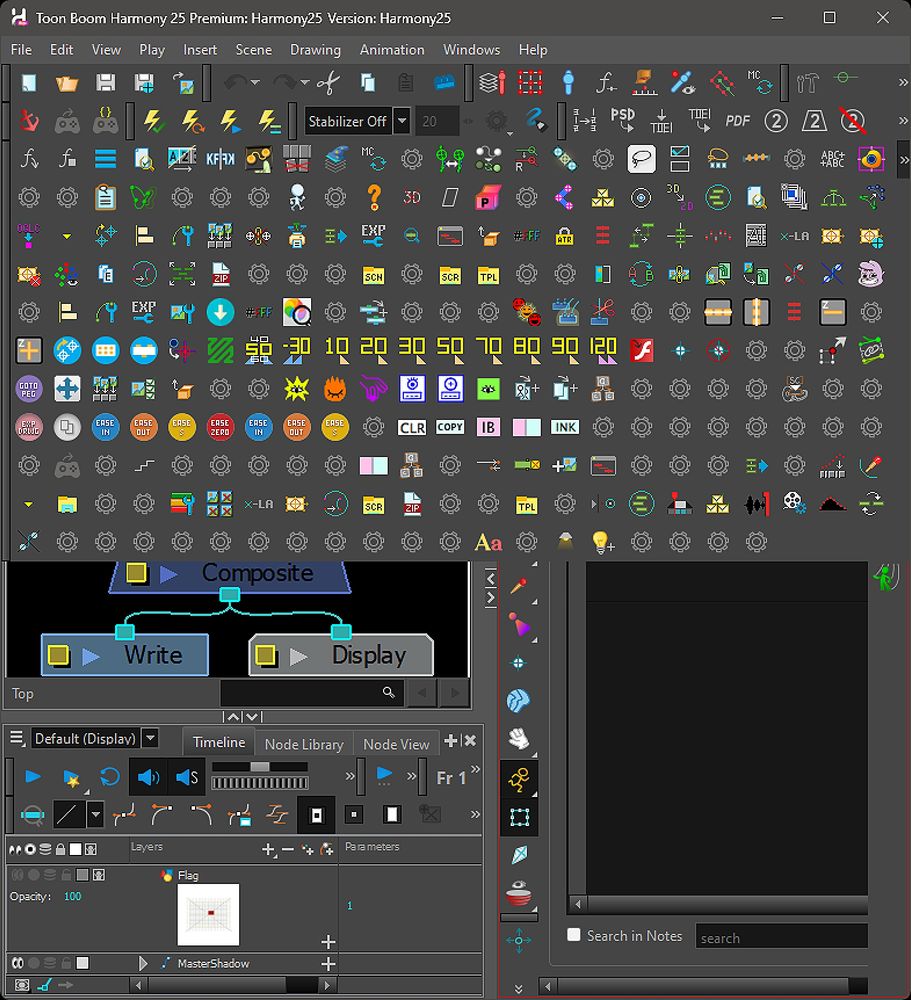
Task: Open the Default (Display) dropdown
Action: pos(150,739)
